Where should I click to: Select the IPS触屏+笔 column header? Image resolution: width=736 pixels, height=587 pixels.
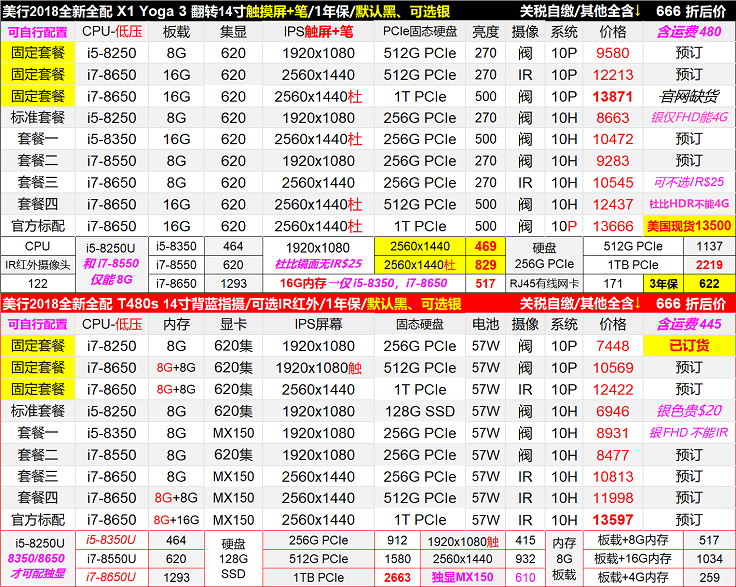pos(318,32)
